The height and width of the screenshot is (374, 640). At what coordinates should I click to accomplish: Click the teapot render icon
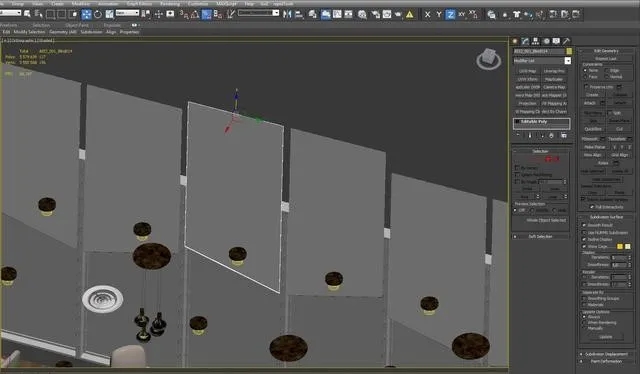pos(398,15)
